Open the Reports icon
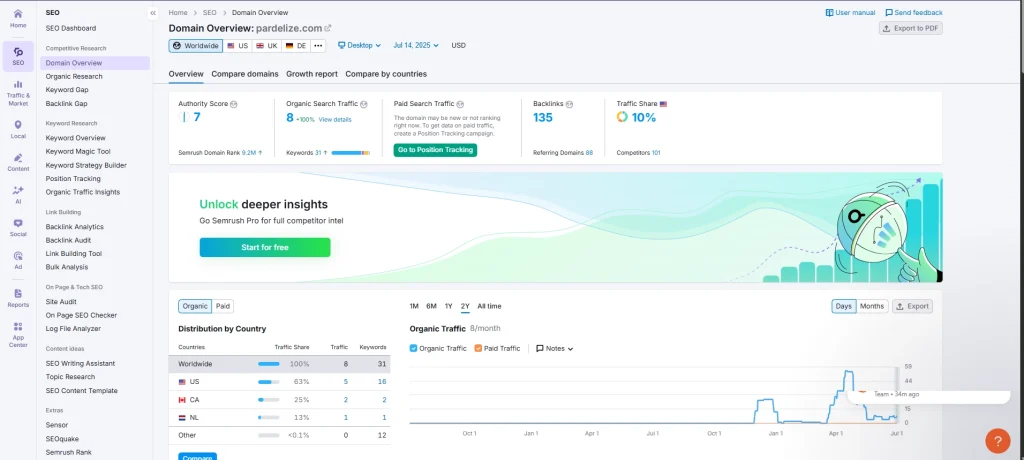The height and width of the screenshot is (460, 1024). [x=18, y=293]
